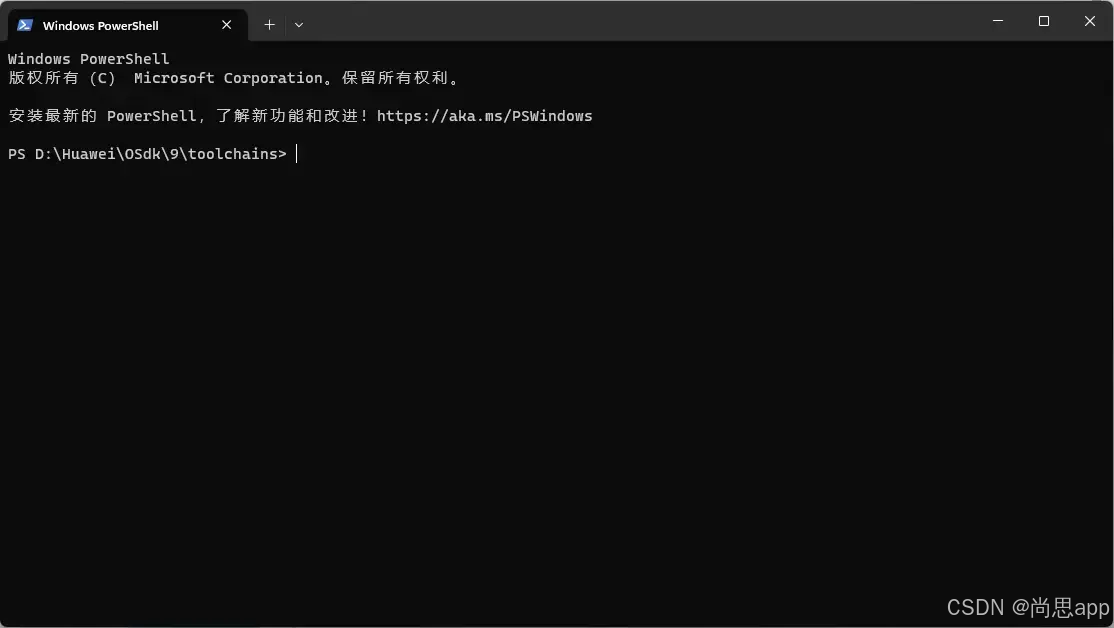The width and height of the screenshot is (1114, 628).
Task: Expand the new-tab profile dropdown chevron
Action: click(299, 25)
